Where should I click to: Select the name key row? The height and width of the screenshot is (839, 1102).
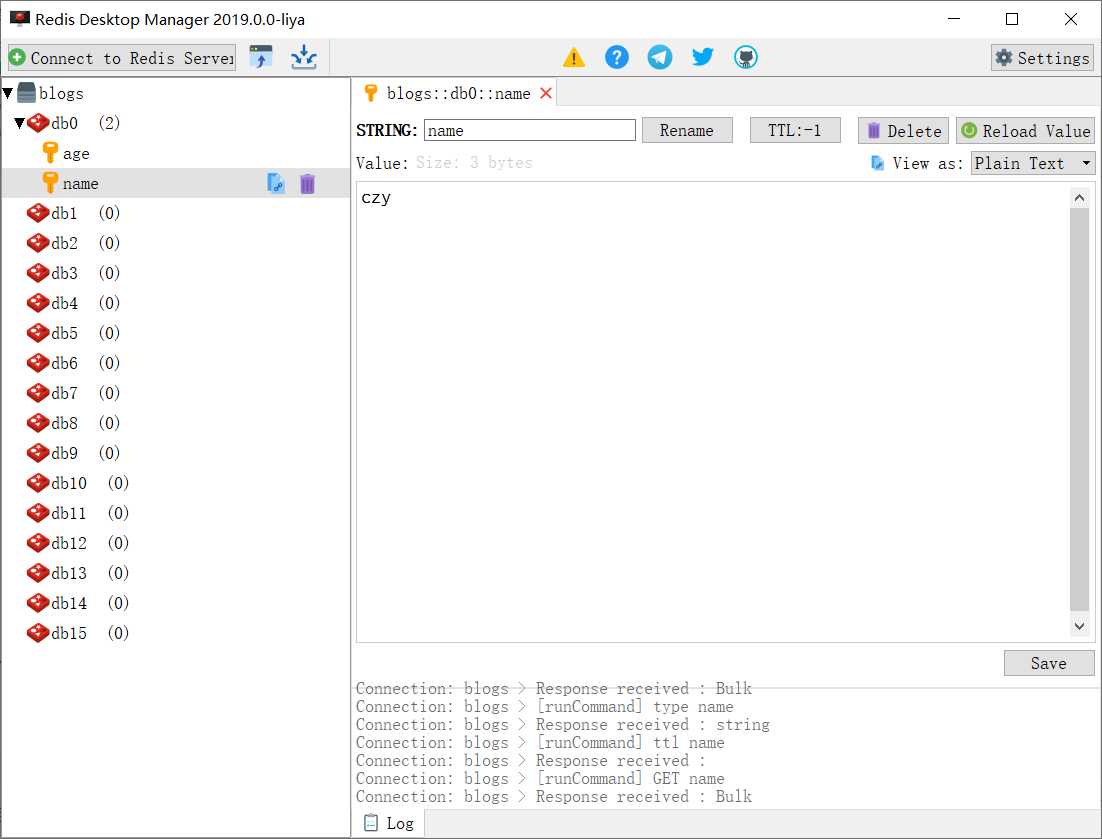click(x=176, y=183)
